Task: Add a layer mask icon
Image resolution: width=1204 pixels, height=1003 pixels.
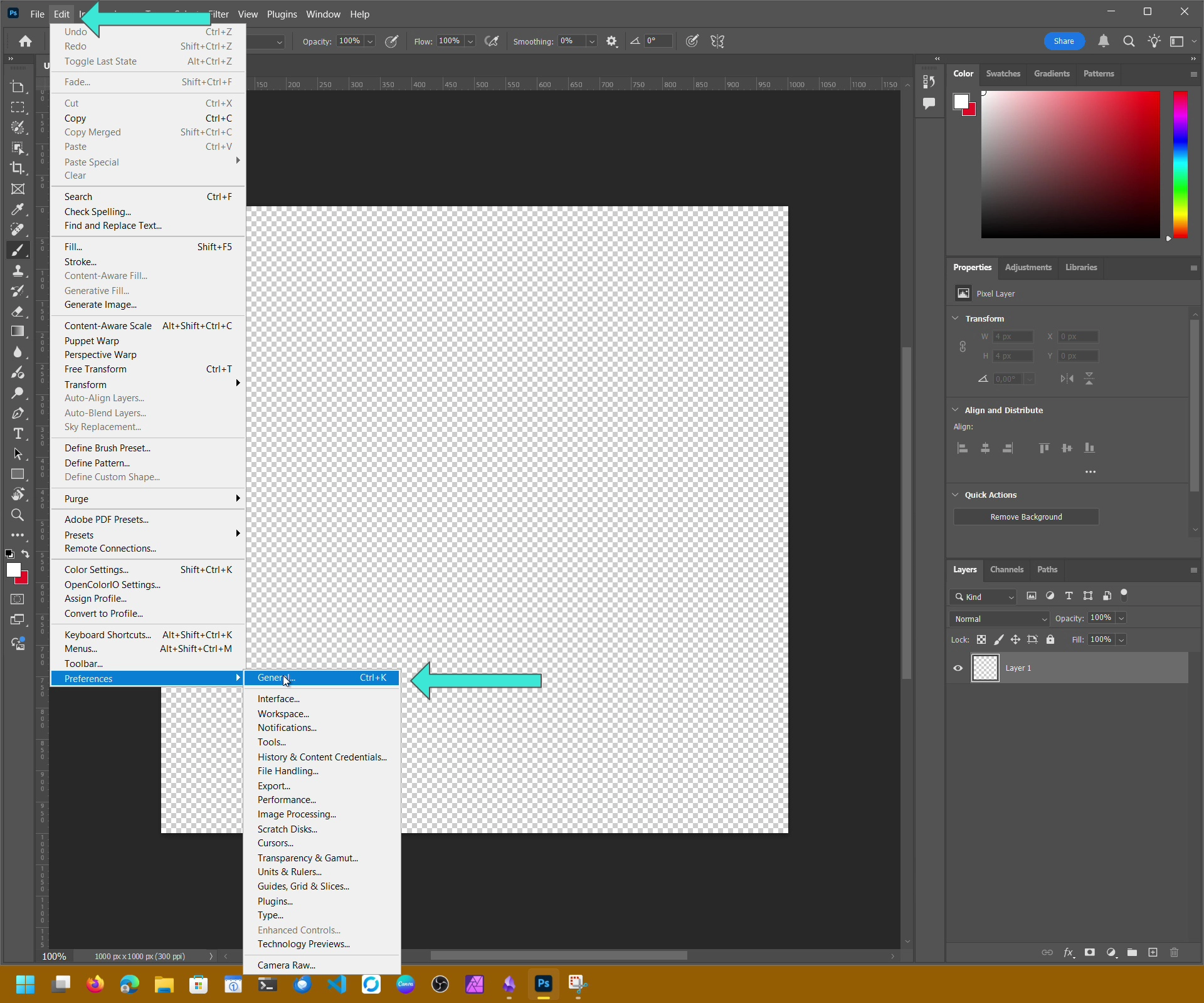Action: (1090, 952)
